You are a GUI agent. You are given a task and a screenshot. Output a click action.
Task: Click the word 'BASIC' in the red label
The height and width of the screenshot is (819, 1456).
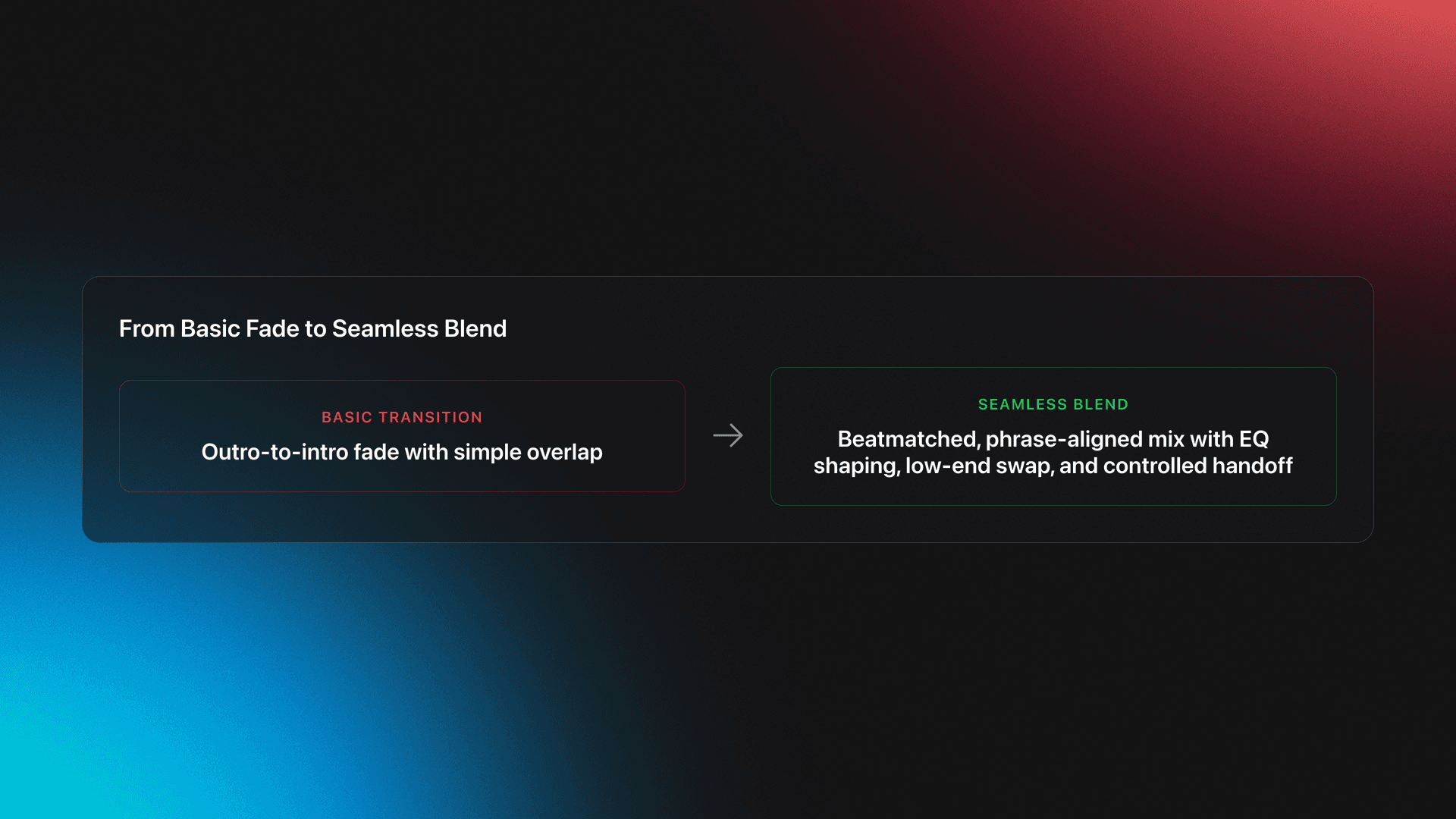click(347, 417)
